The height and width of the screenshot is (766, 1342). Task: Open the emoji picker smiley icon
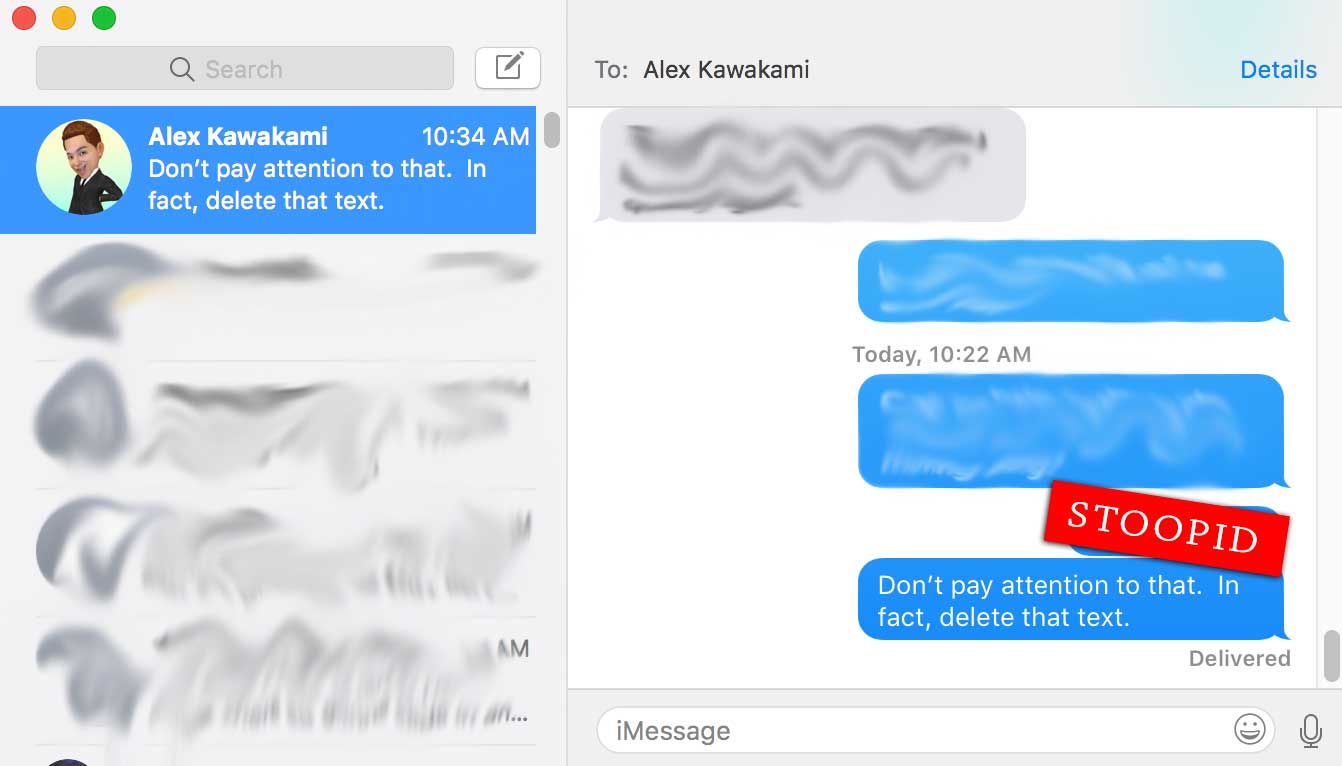coord(1250,730)
